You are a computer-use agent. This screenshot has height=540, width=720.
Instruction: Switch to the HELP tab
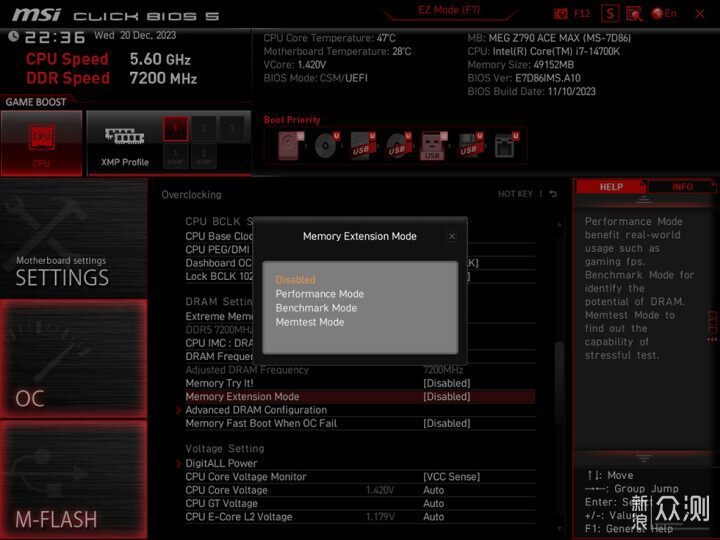point(611,187)
